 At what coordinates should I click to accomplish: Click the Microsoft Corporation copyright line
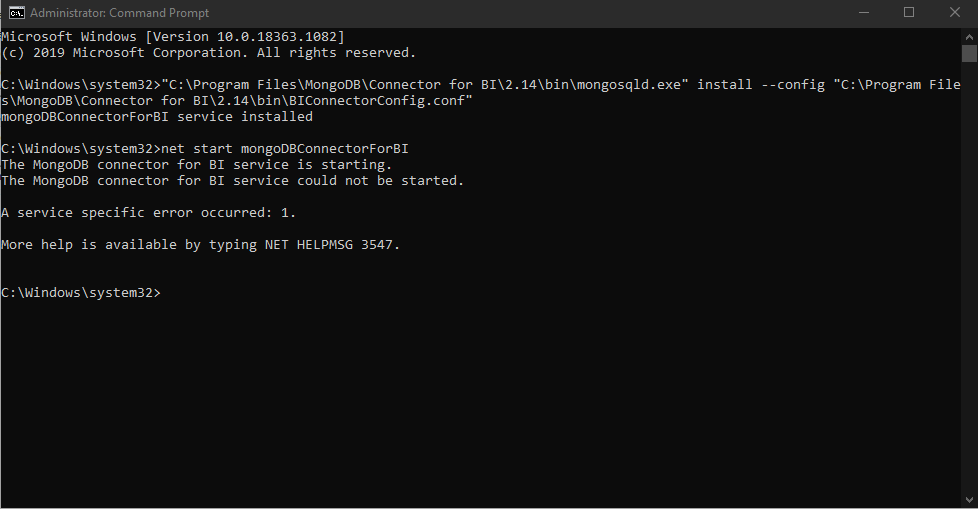click(208, 52)
